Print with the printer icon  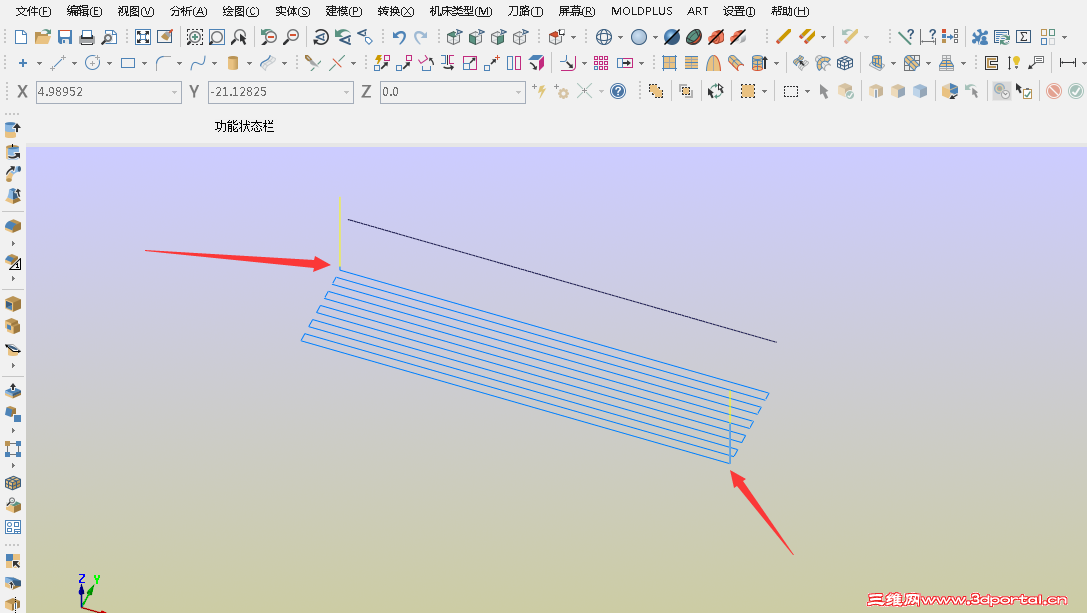pos(87,37)
